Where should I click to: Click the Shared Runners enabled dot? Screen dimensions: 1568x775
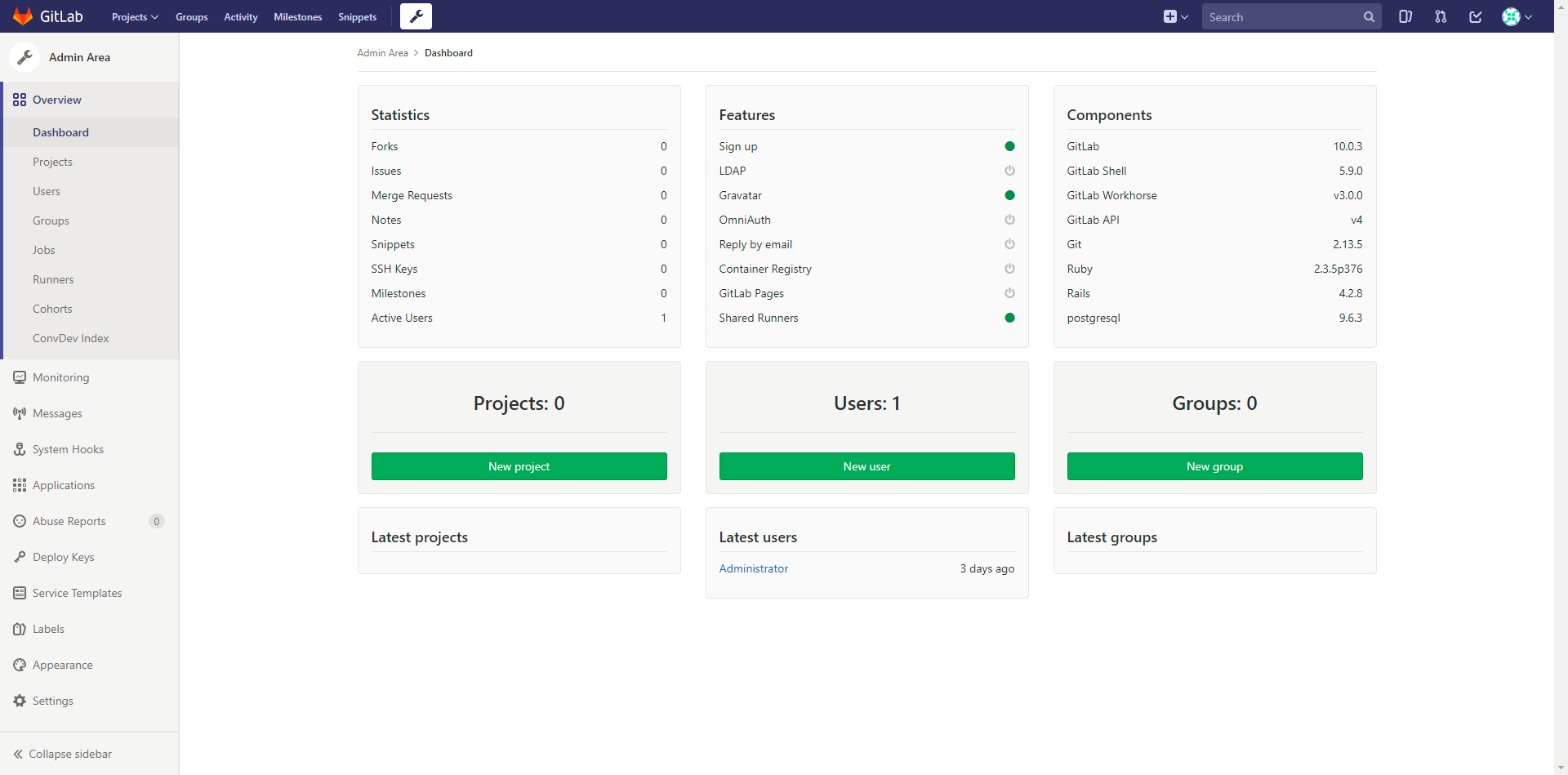pos(1009,318)
